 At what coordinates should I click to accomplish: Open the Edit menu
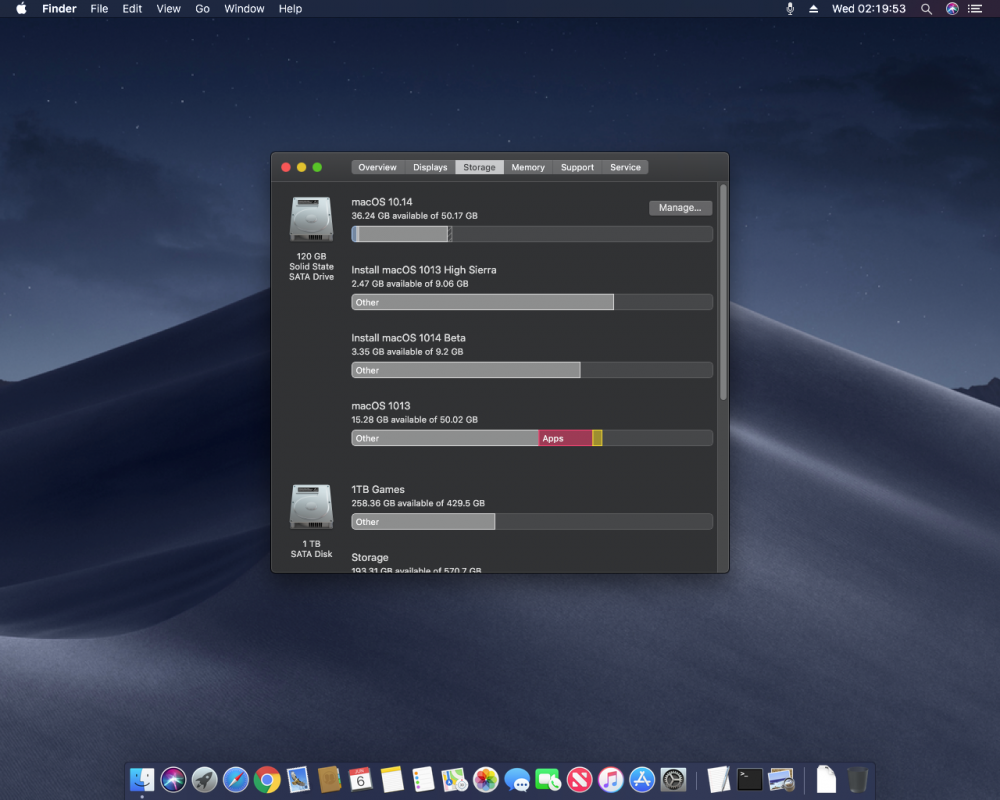coord(132,9)
